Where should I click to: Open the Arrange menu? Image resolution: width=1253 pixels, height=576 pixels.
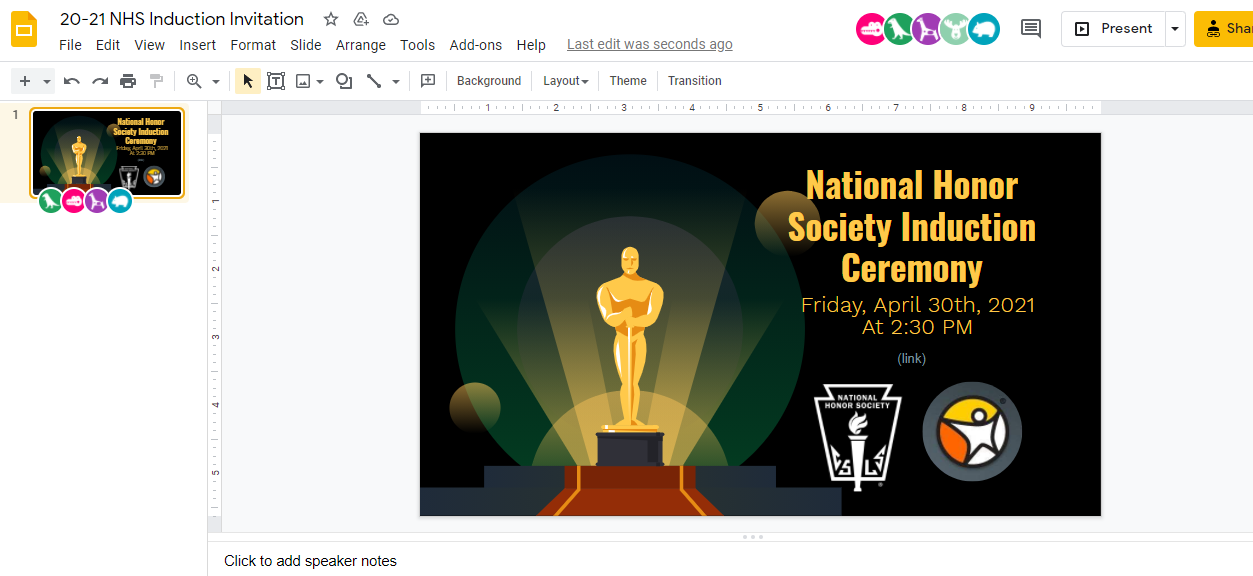[x=361, y=45]
